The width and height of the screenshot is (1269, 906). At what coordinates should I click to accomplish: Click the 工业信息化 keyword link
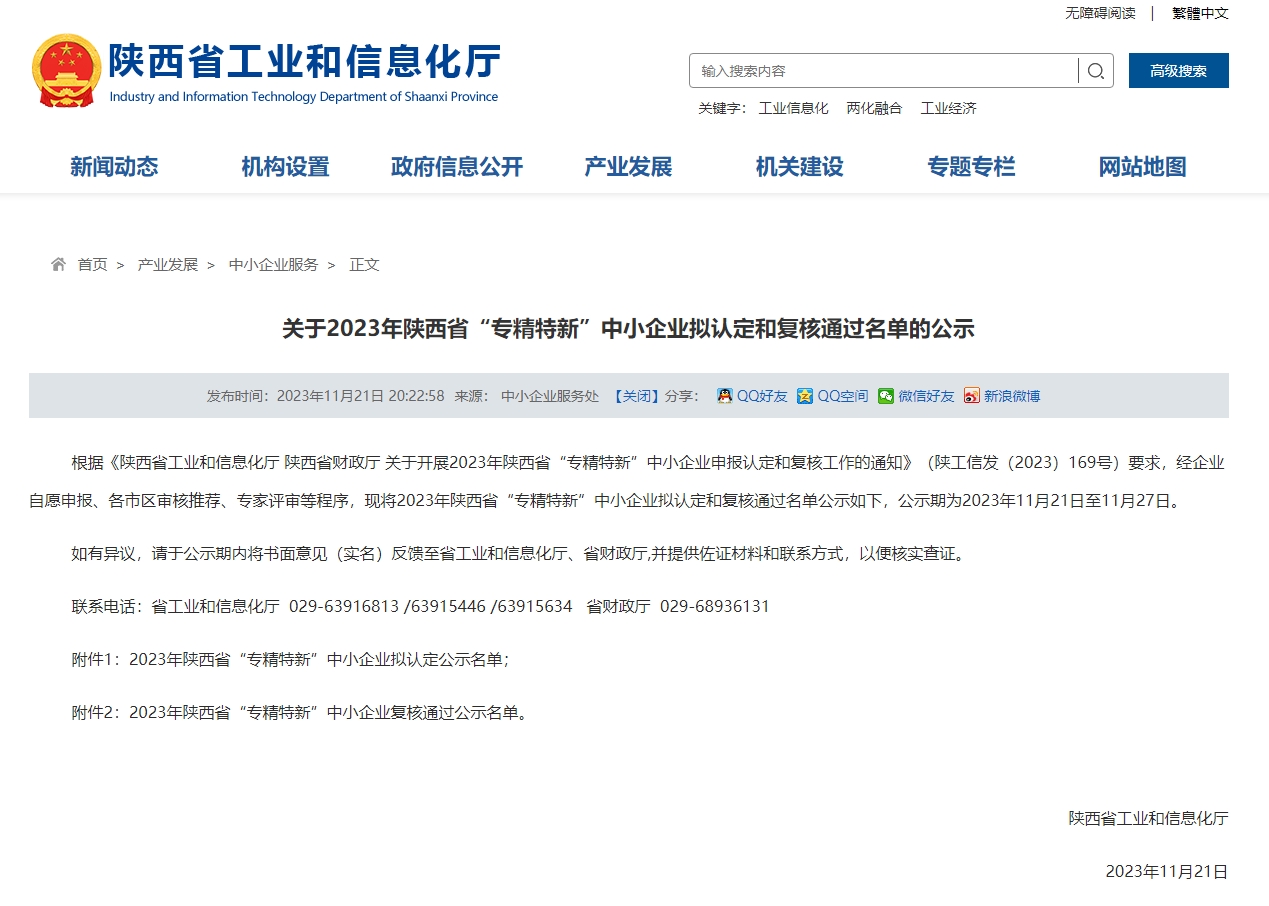point(793,108)
